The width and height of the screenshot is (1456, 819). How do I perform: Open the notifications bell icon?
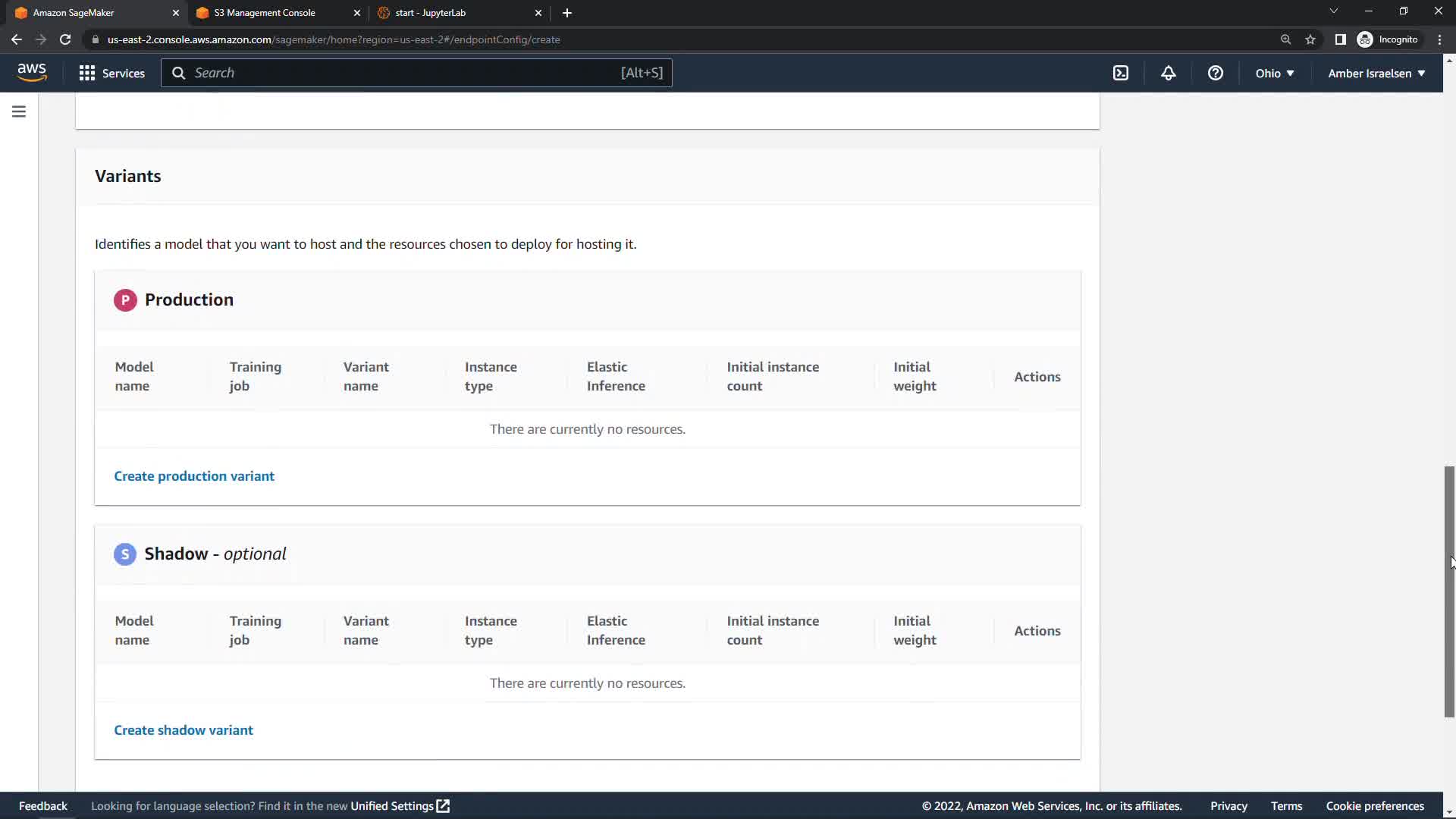[1168, 73]
